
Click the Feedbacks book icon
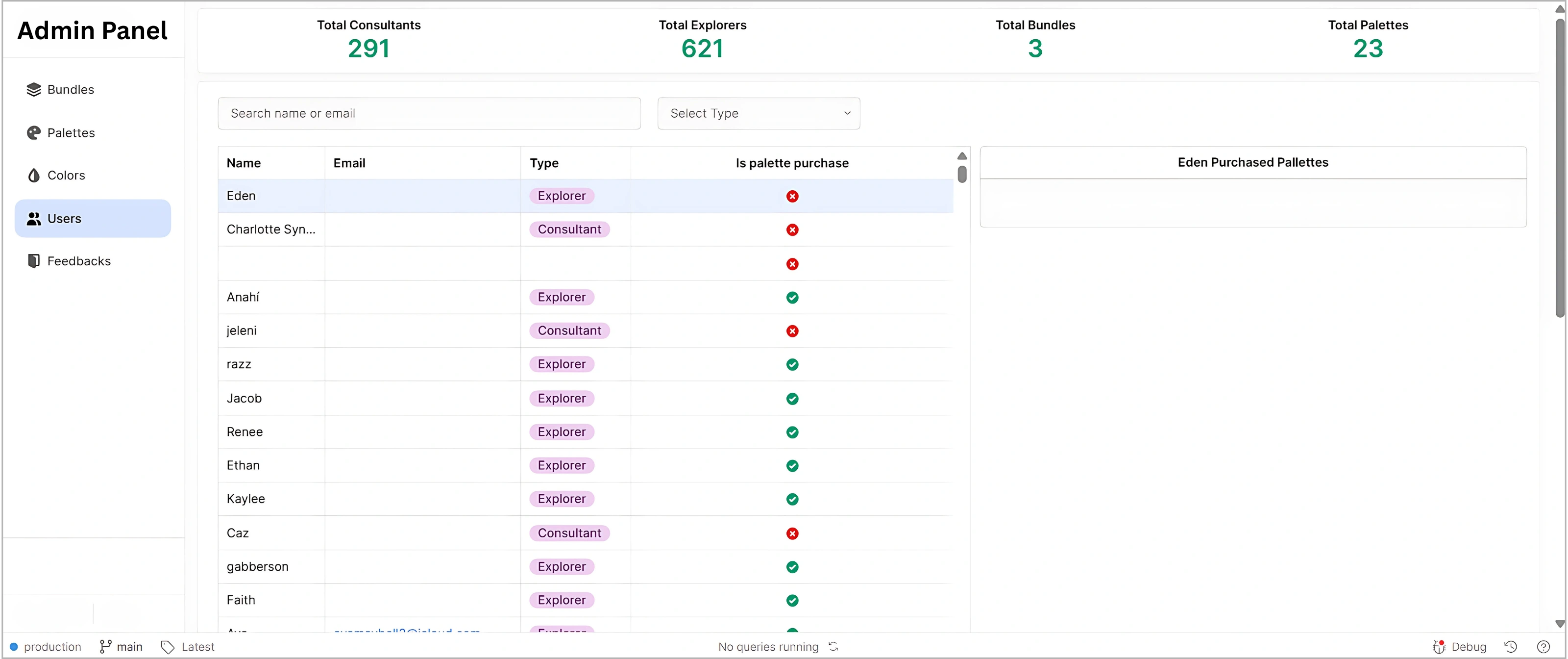point(33,261)
